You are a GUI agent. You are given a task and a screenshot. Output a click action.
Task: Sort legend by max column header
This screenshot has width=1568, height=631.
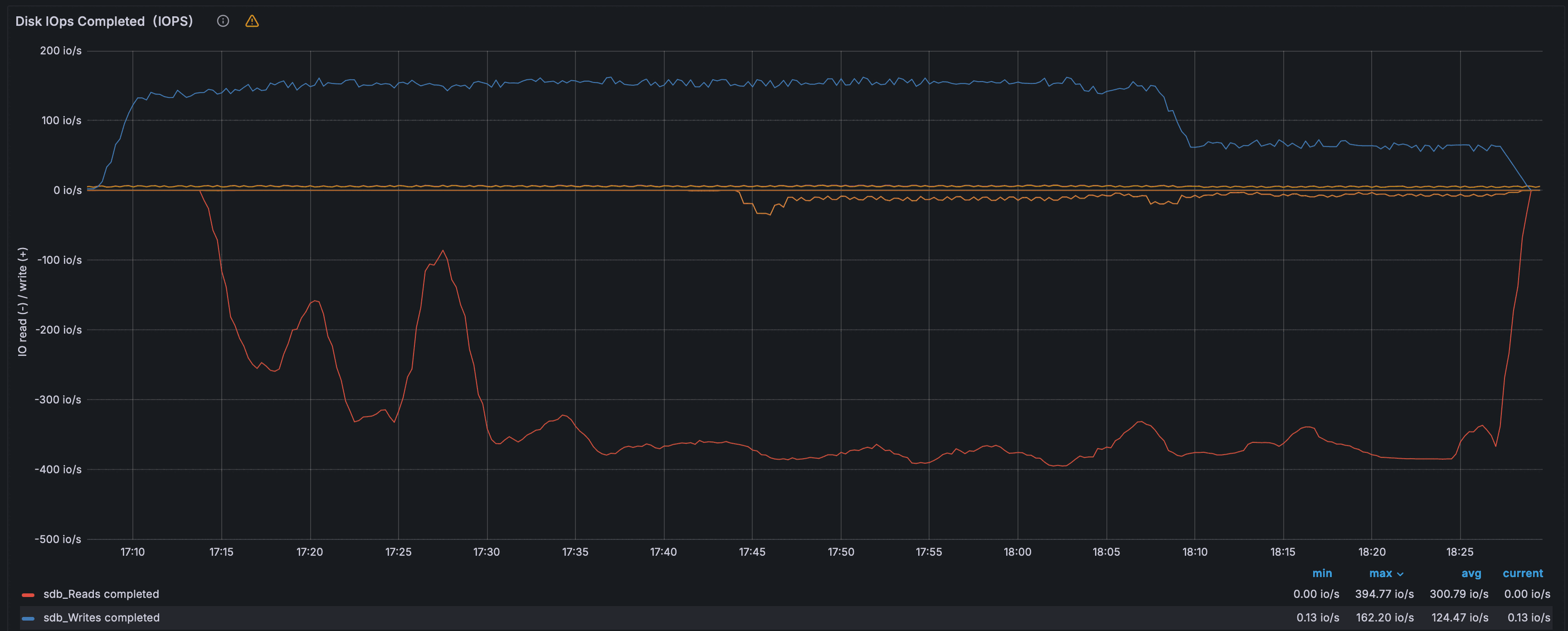1380,573
